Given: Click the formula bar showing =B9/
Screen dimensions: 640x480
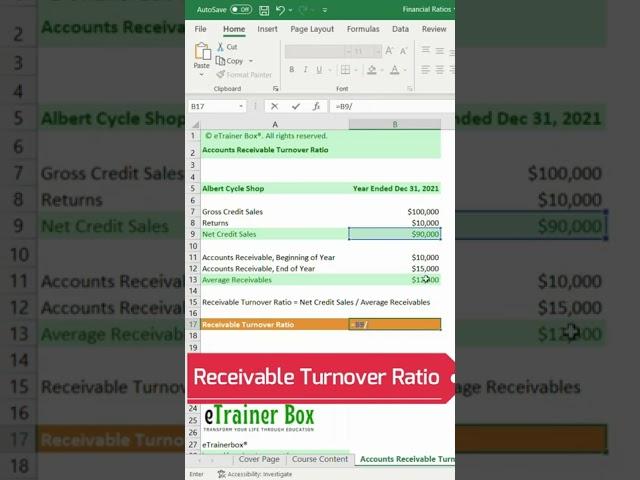Looking at the screenshot, I should [x=392, y=107].
